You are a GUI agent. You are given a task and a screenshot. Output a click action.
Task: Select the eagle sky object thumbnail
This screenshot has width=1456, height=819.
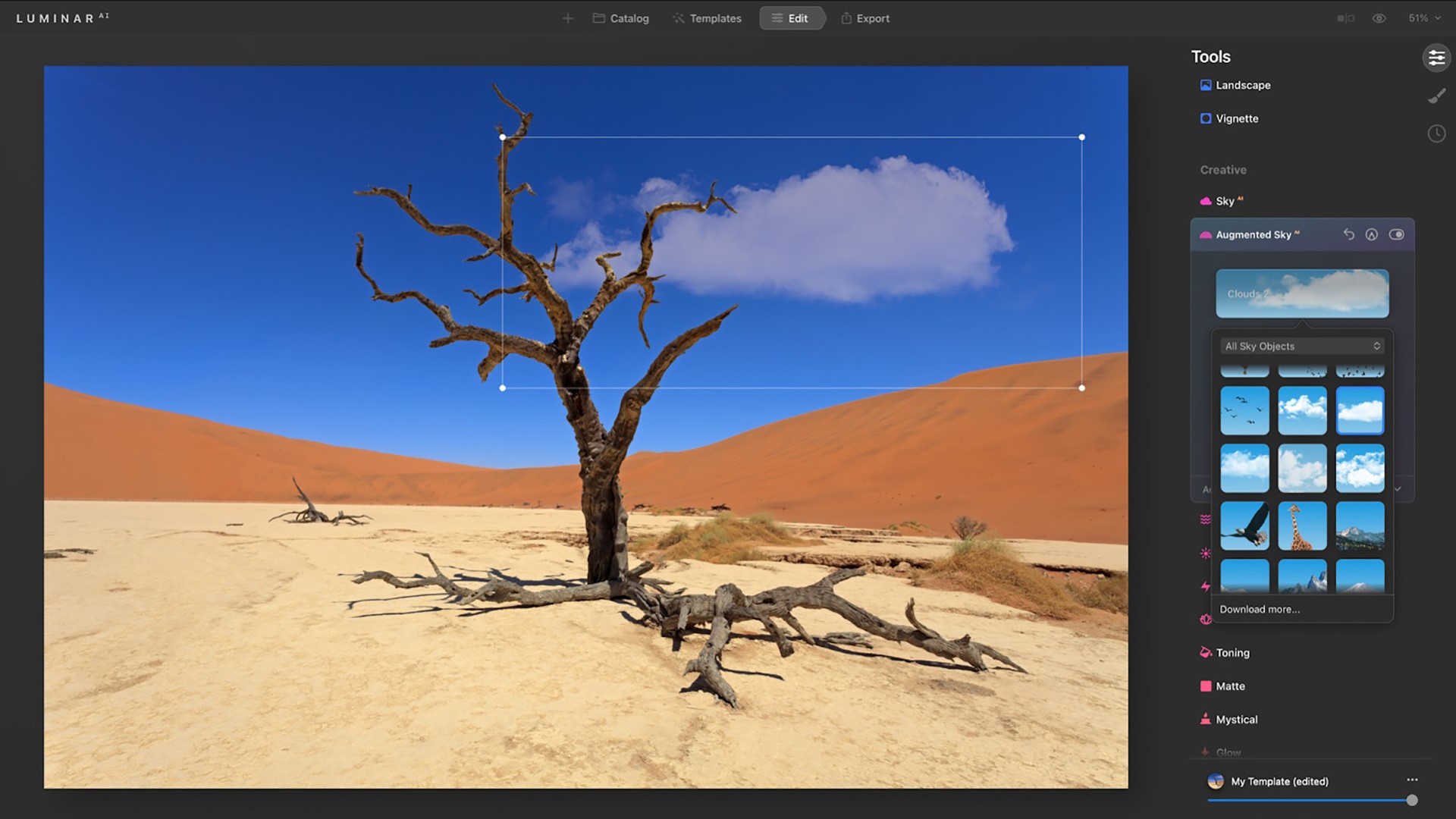pos(1244,526)
